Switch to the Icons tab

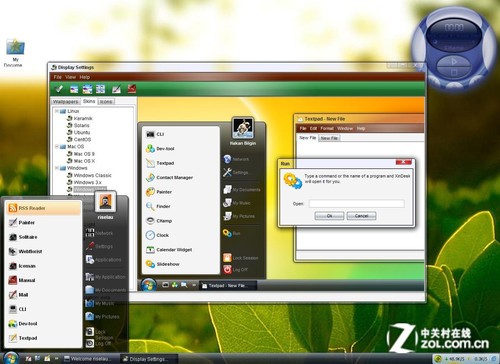[x=106, y=102]
